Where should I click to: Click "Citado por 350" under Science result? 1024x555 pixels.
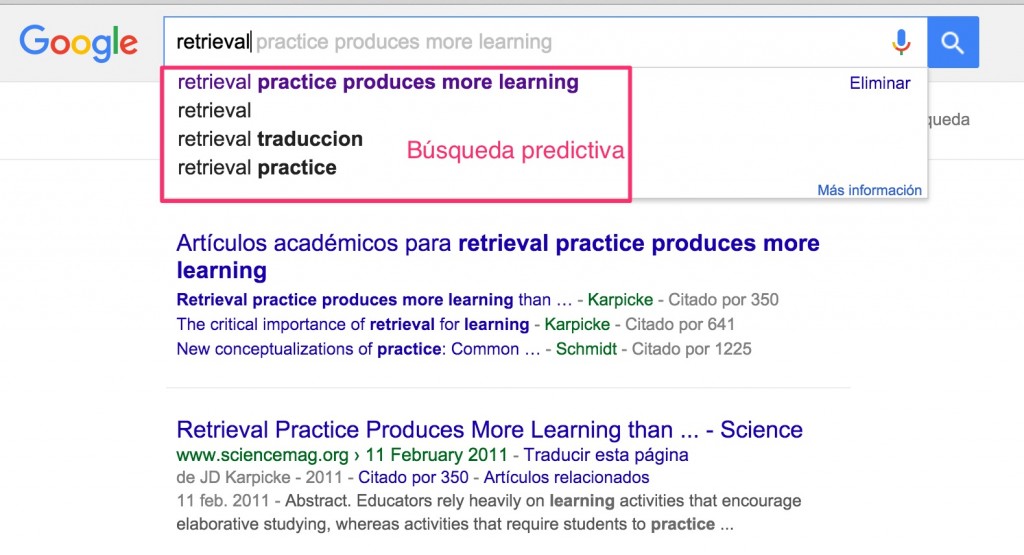(x=404, y=477)
